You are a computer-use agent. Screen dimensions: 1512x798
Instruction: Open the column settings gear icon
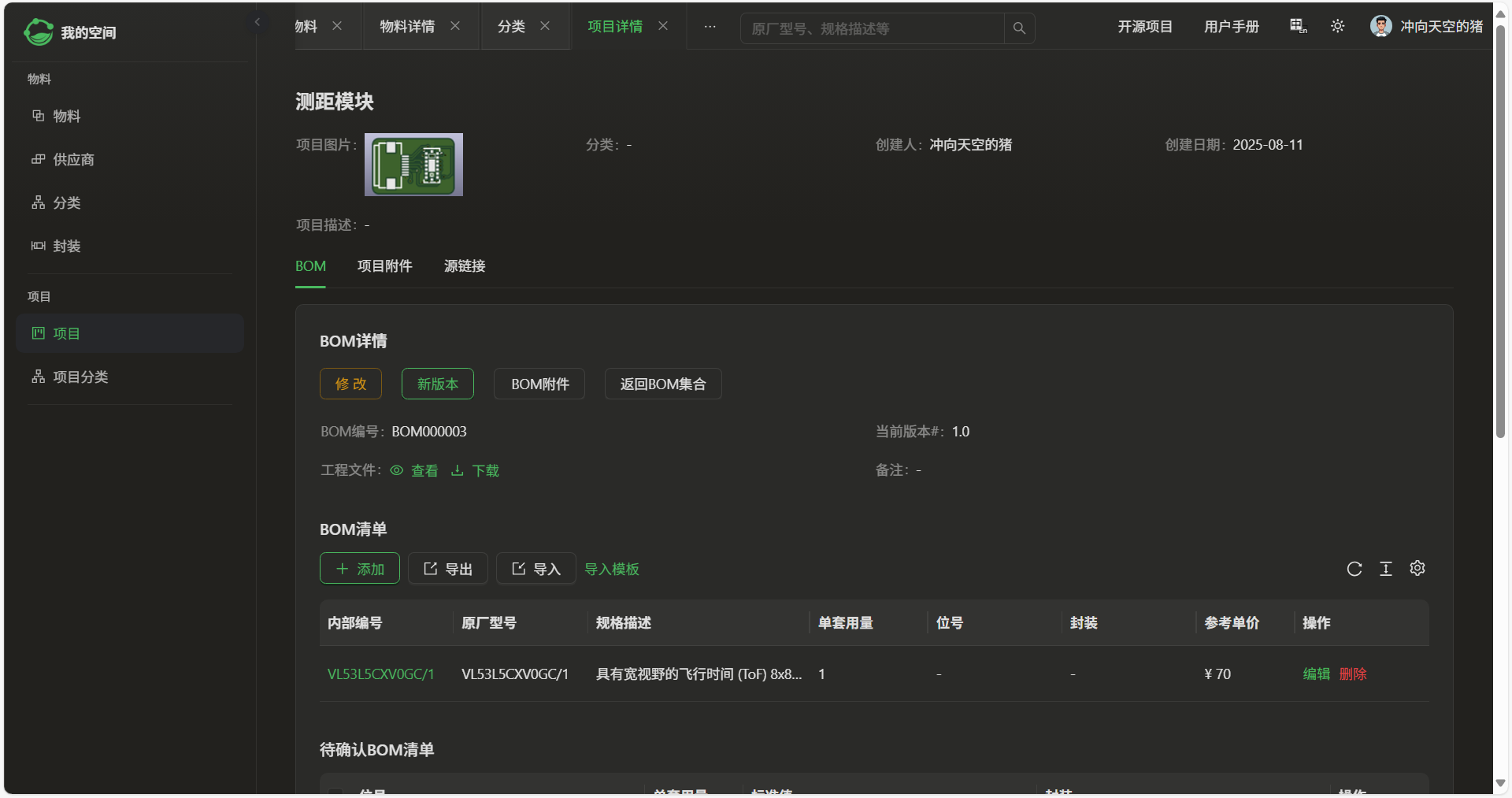coord(1417,569)
